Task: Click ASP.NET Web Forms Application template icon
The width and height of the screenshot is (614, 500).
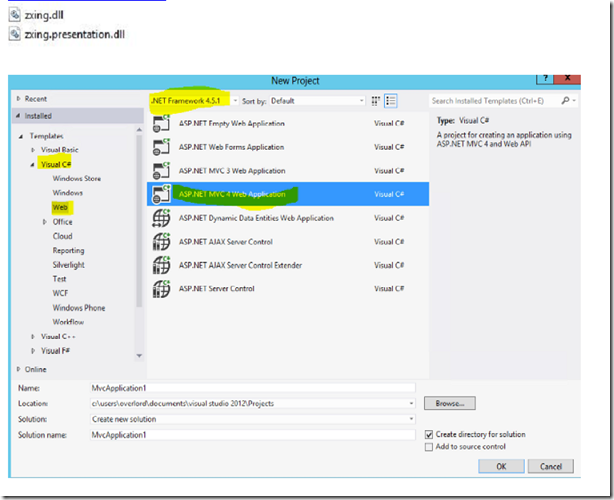Action: tap(161, 147)
